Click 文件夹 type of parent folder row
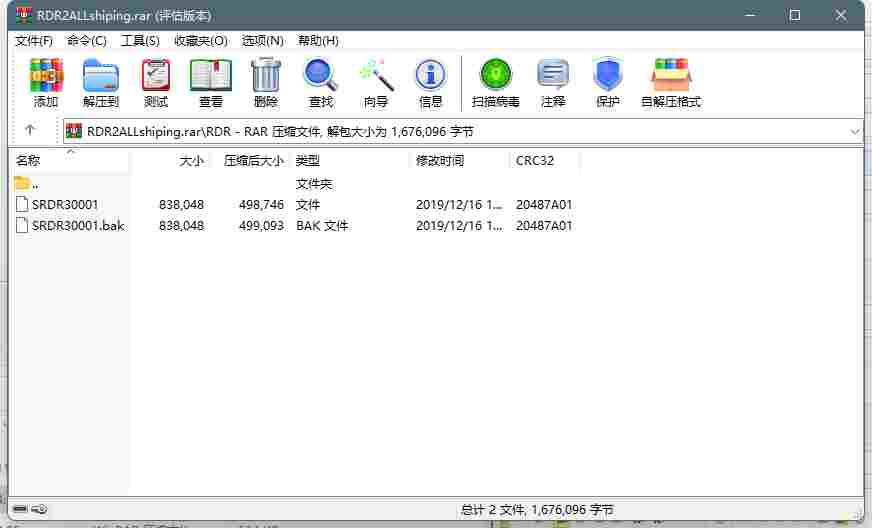The height and width of the screenshot is (528, 872). pos(314,184)
